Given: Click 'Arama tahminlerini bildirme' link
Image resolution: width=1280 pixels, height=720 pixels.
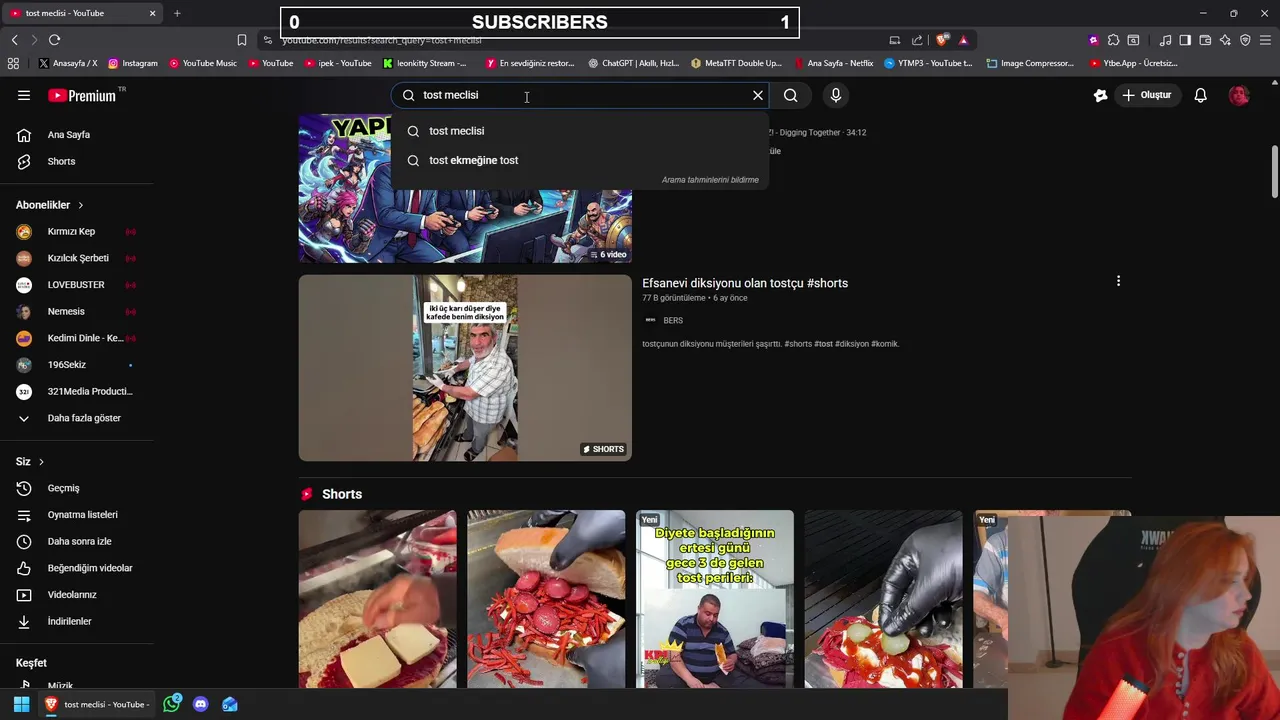Looking at the screenshot, I should click(x=710, y=180).
